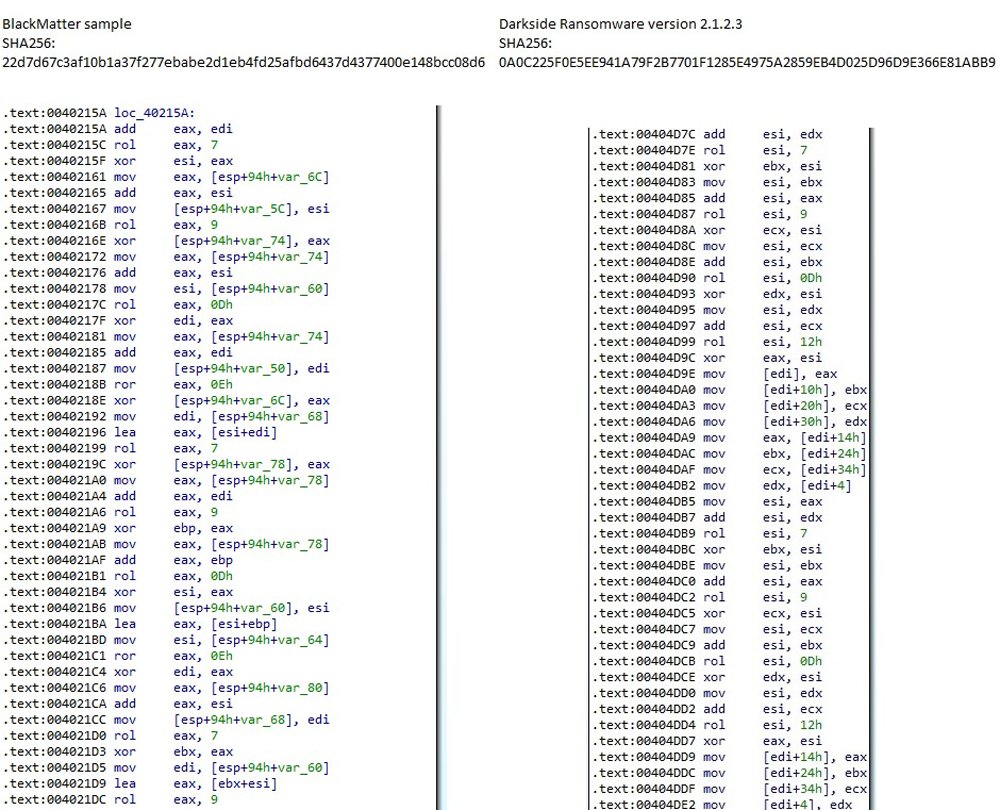Select row 004021B6 mov [esp+94h+var_60], esi

click(x=166, y=608)
